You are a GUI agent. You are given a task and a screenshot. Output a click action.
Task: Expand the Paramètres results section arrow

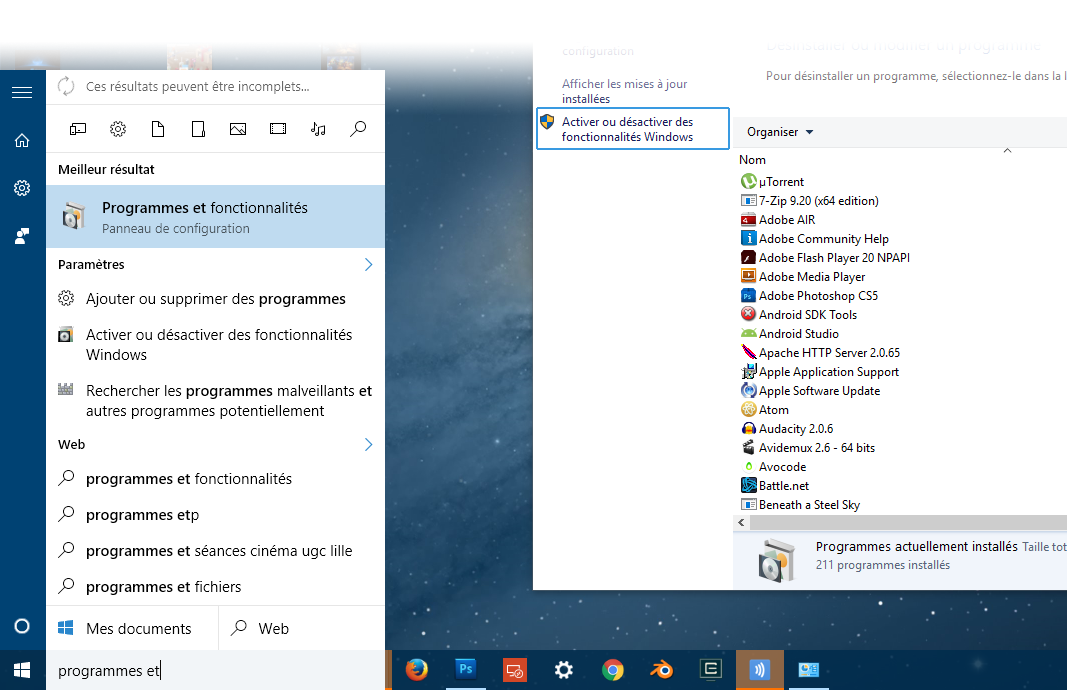368,265
